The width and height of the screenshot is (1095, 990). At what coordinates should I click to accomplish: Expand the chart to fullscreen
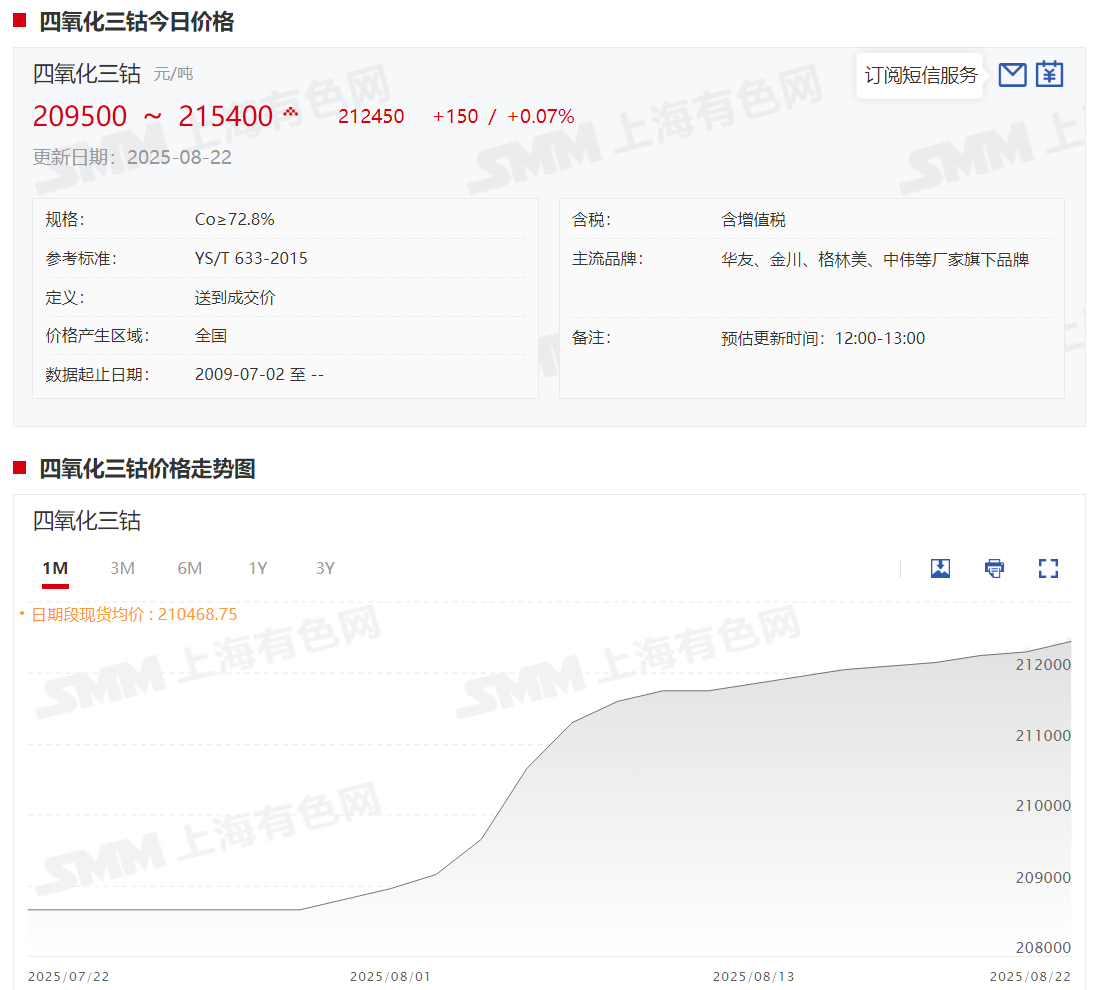1048,569
